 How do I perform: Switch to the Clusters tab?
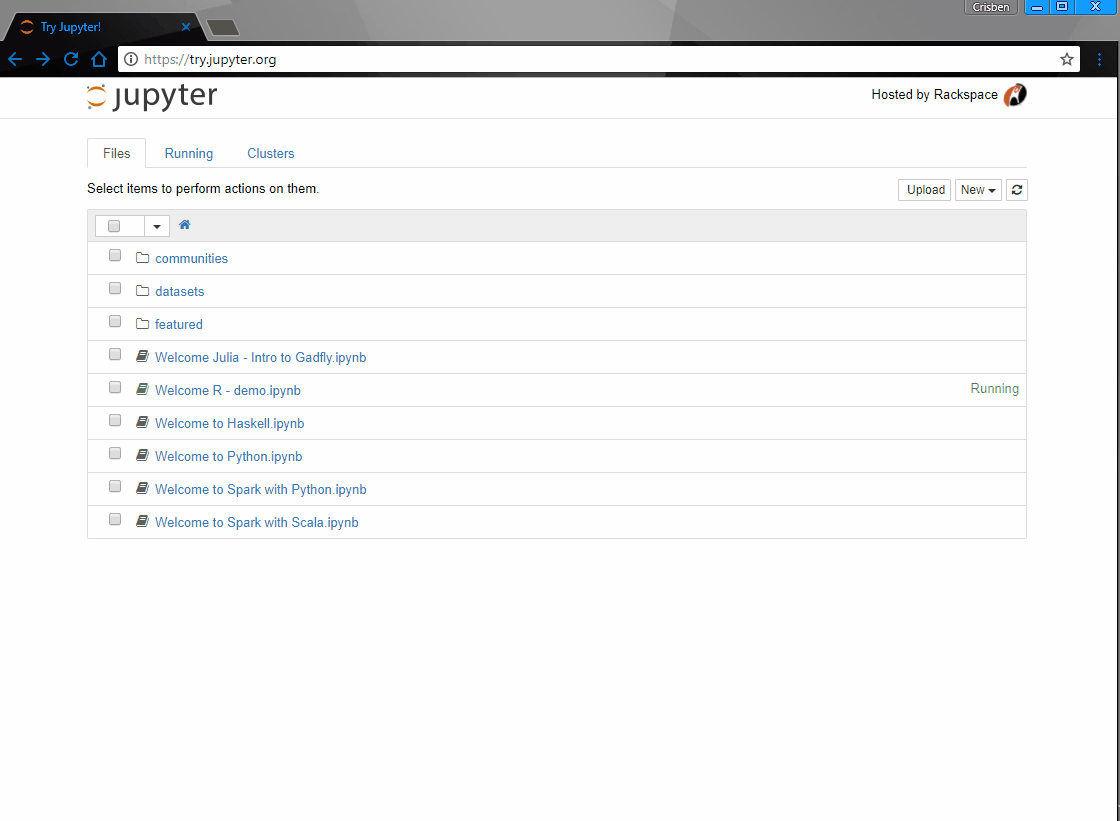point(271,154)
